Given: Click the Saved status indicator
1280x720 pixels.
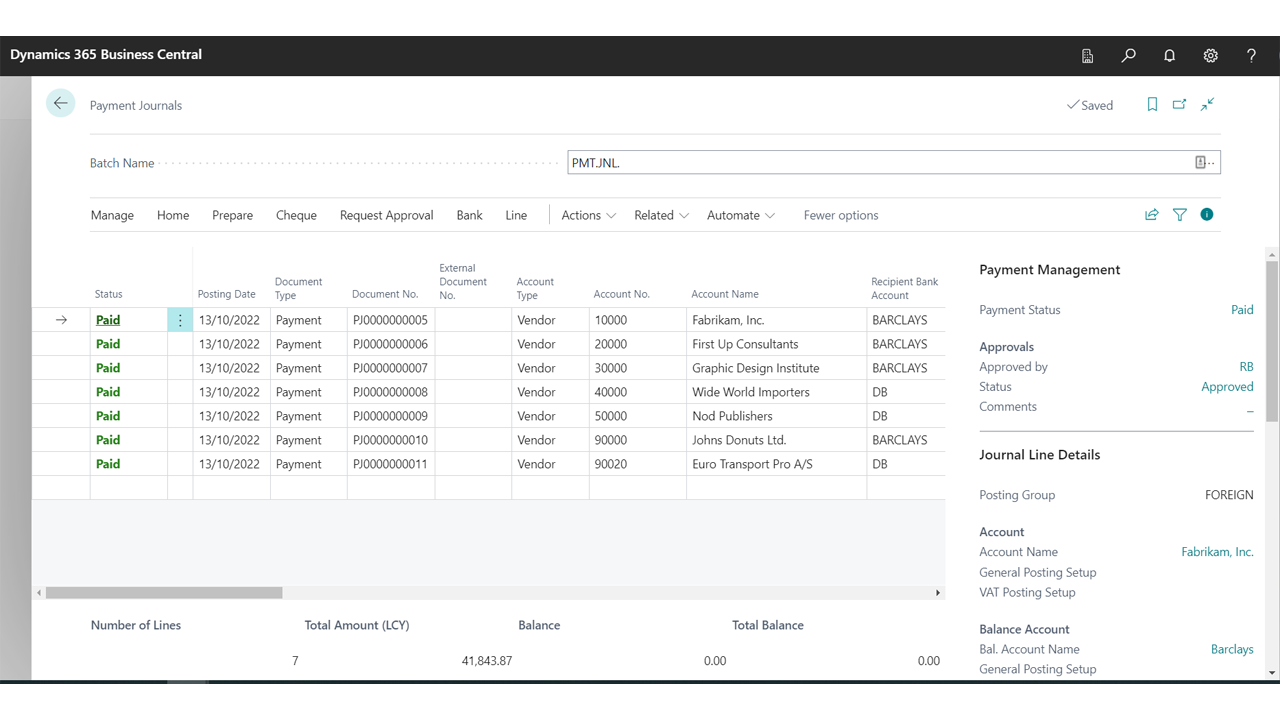Looking at the screenshot, I should 1090,105.
